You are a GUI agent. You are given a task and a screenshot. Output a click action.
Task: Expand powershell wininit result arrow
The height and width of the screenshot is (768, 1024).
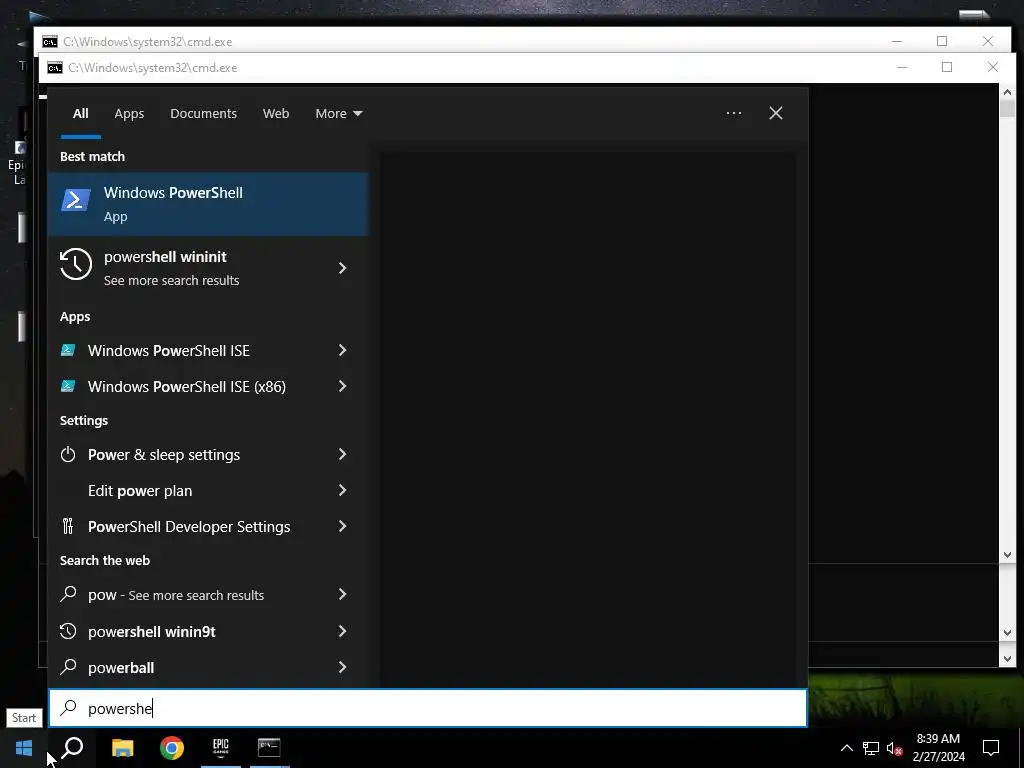342,268
